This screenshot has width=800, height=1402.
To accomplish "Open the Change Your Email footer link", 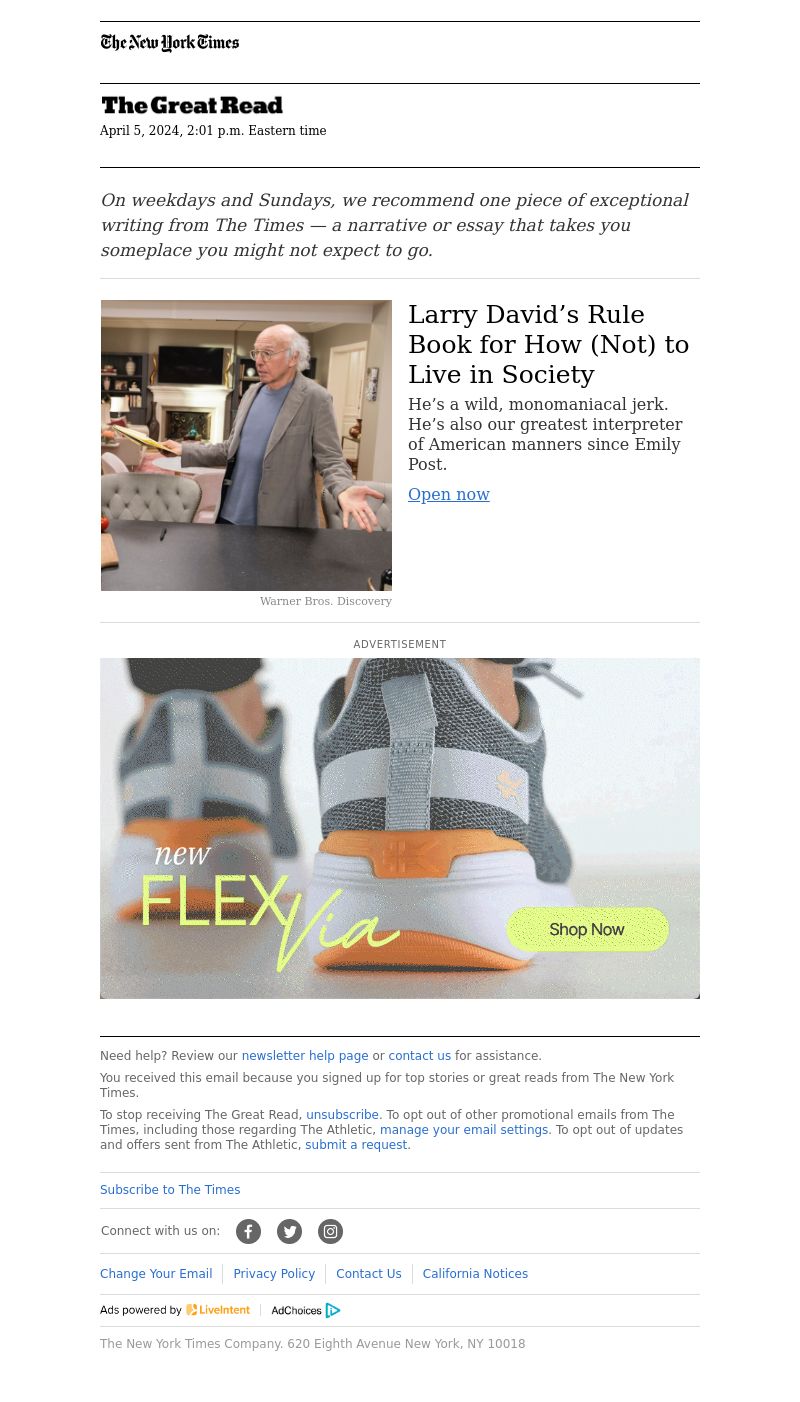I will tap(156, 1274).
